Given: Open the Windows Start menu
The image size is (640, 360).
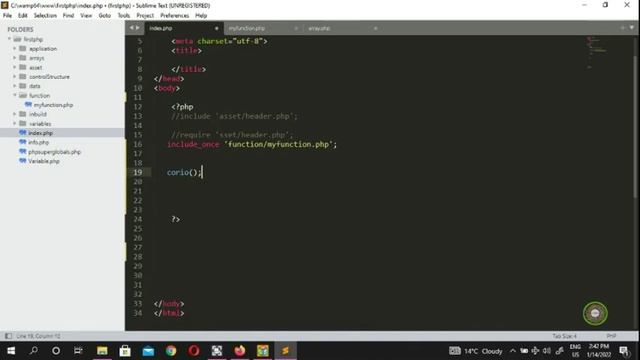Looking at the screenshot, I should tap(11, 351).
